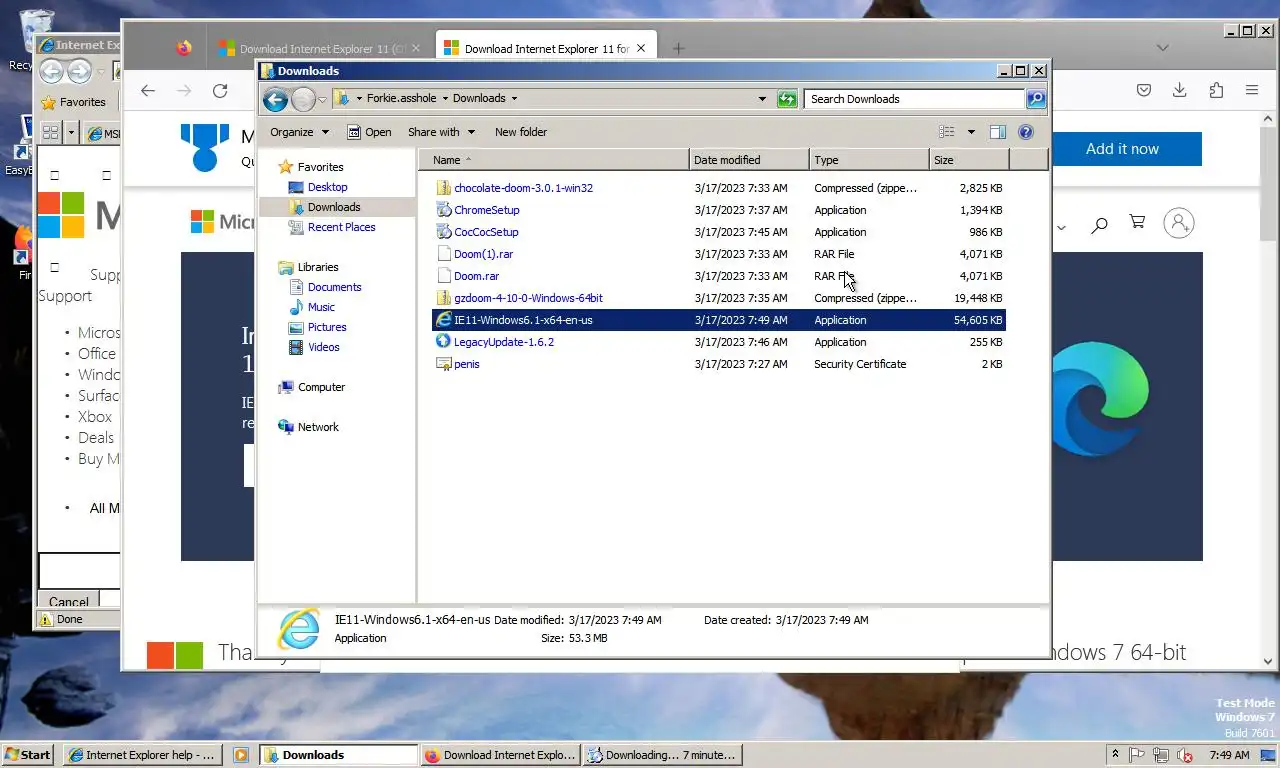
Task: Open a new Firefox tab with plus
Action: click(x=678, y=48)
